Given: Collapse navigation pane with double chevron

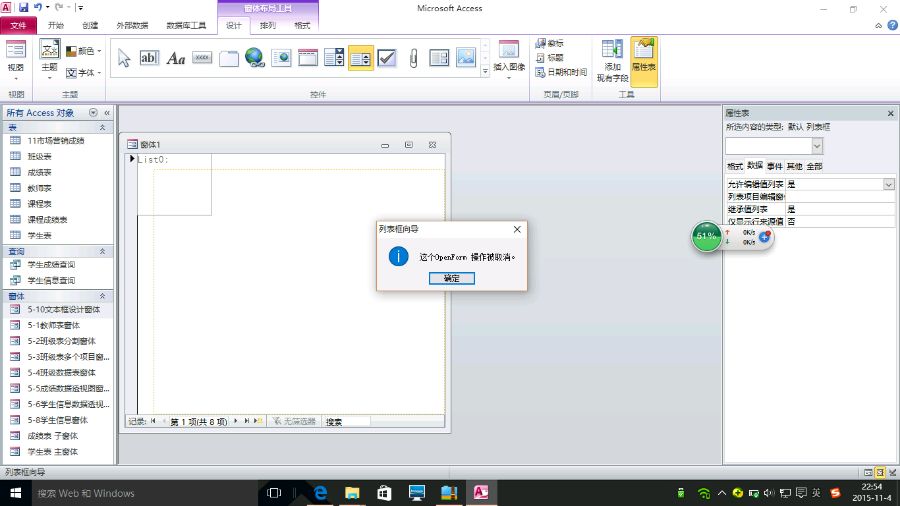Looking at the screenshot, I should coord(107,113).
